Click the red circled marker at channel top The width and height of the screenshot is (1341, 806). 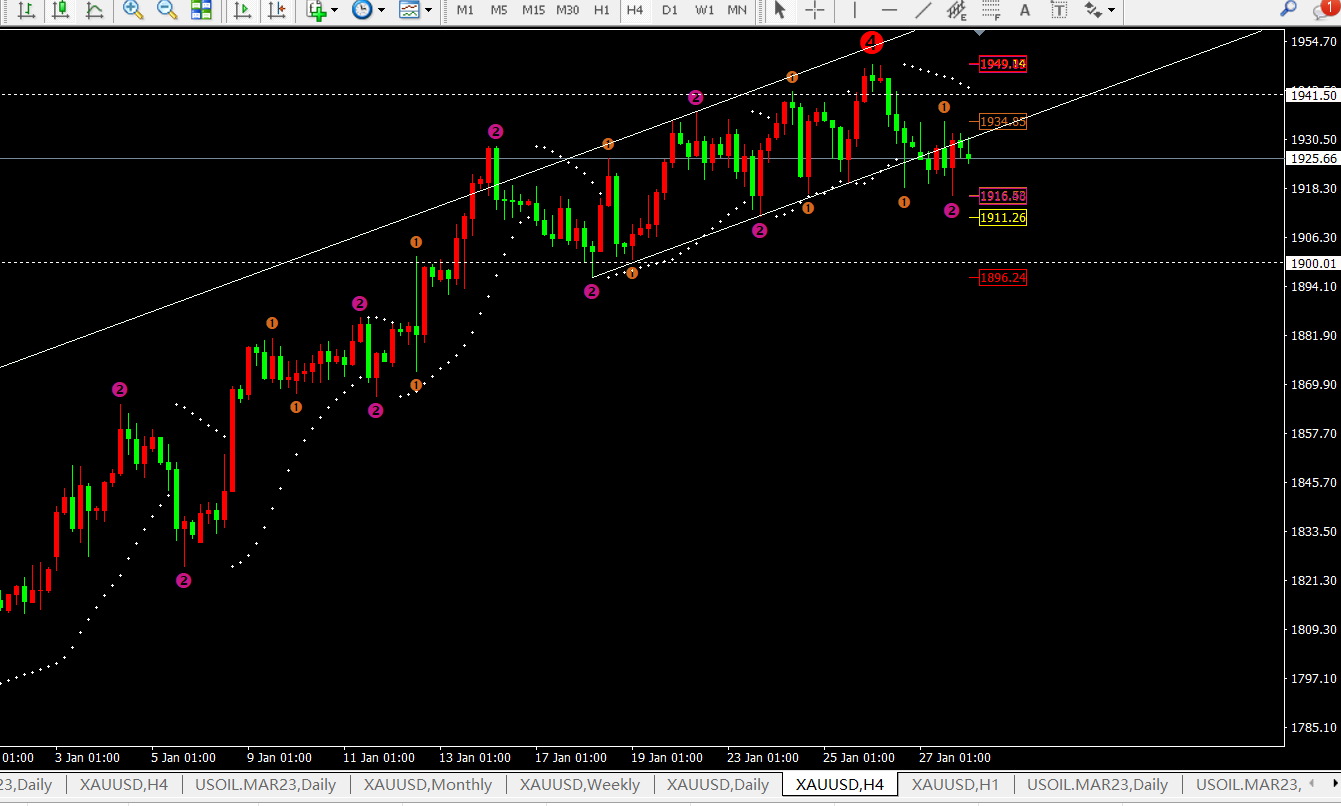[872, 42]
